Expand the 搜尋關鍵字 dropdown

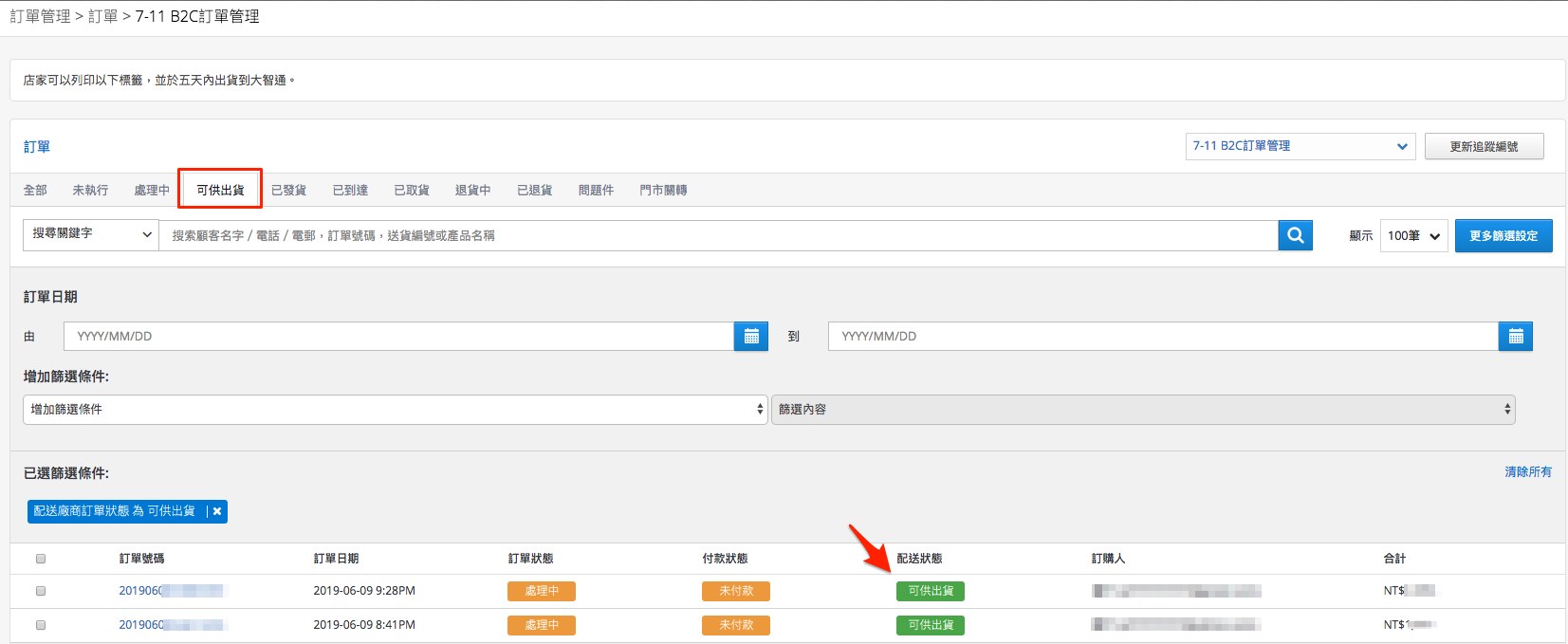91,234
